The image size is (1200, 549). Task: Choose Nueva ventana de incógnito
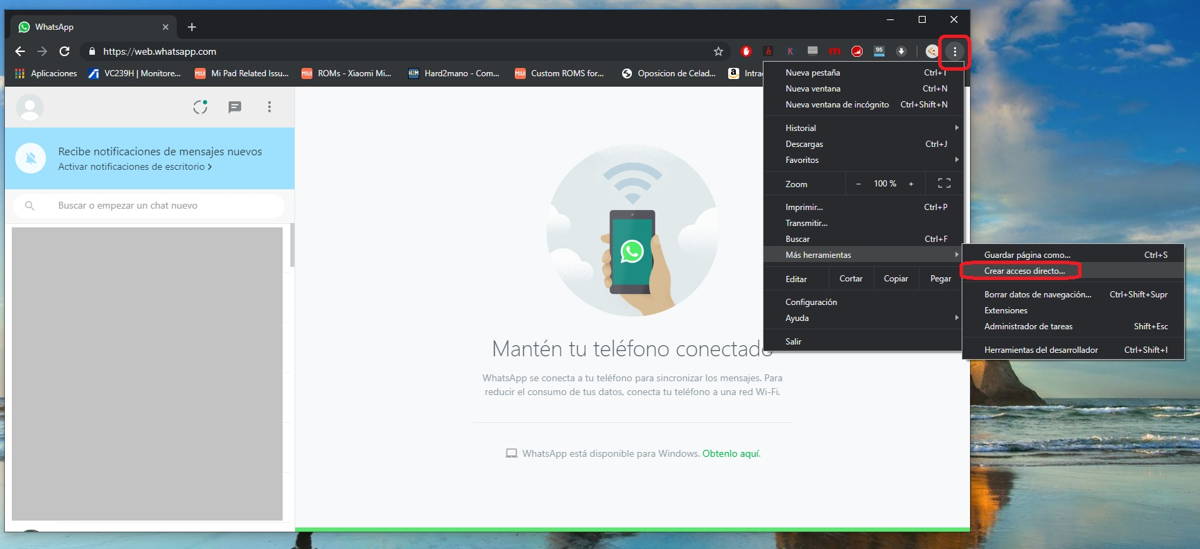pos(837,104)
